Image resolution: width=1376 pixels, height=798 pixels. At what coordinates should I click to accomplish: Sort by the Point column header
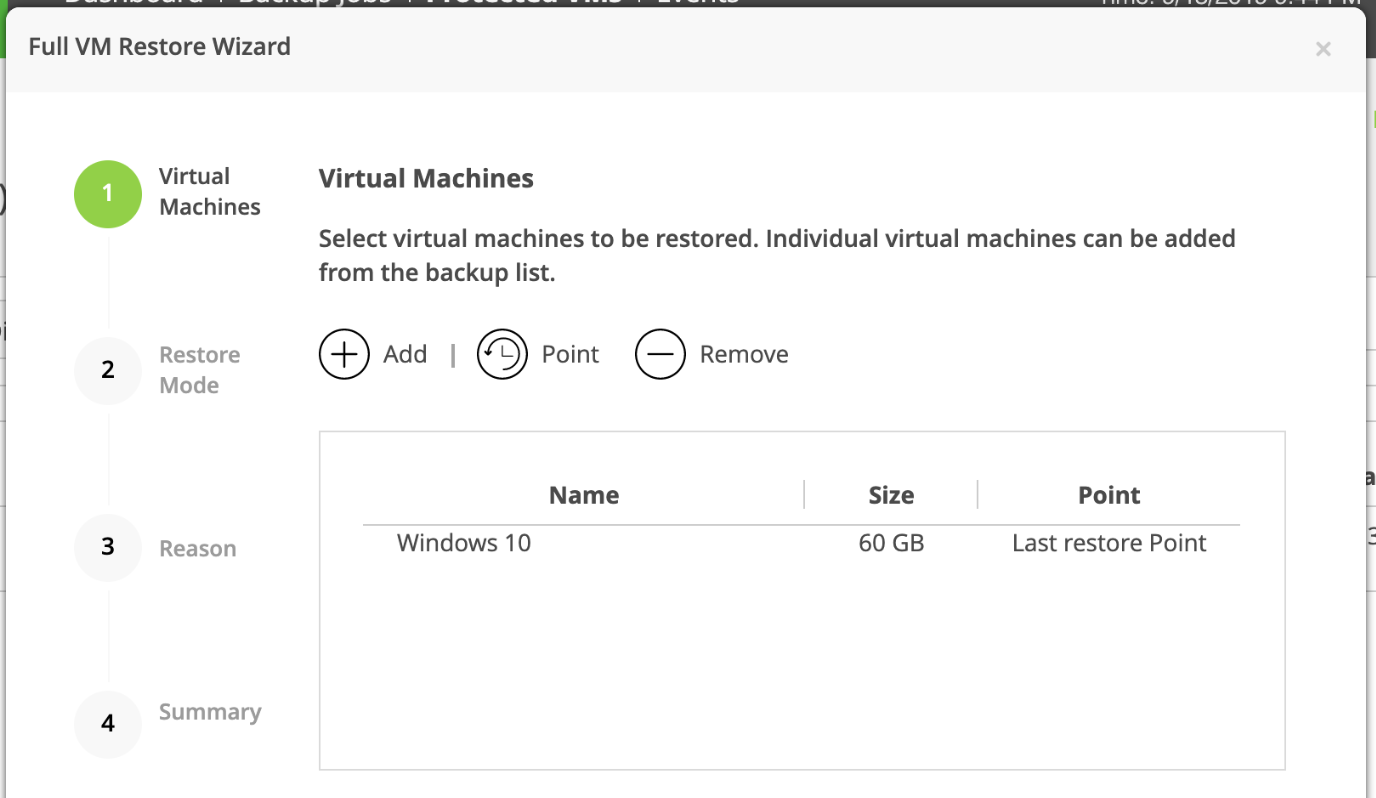[1109, 495]
